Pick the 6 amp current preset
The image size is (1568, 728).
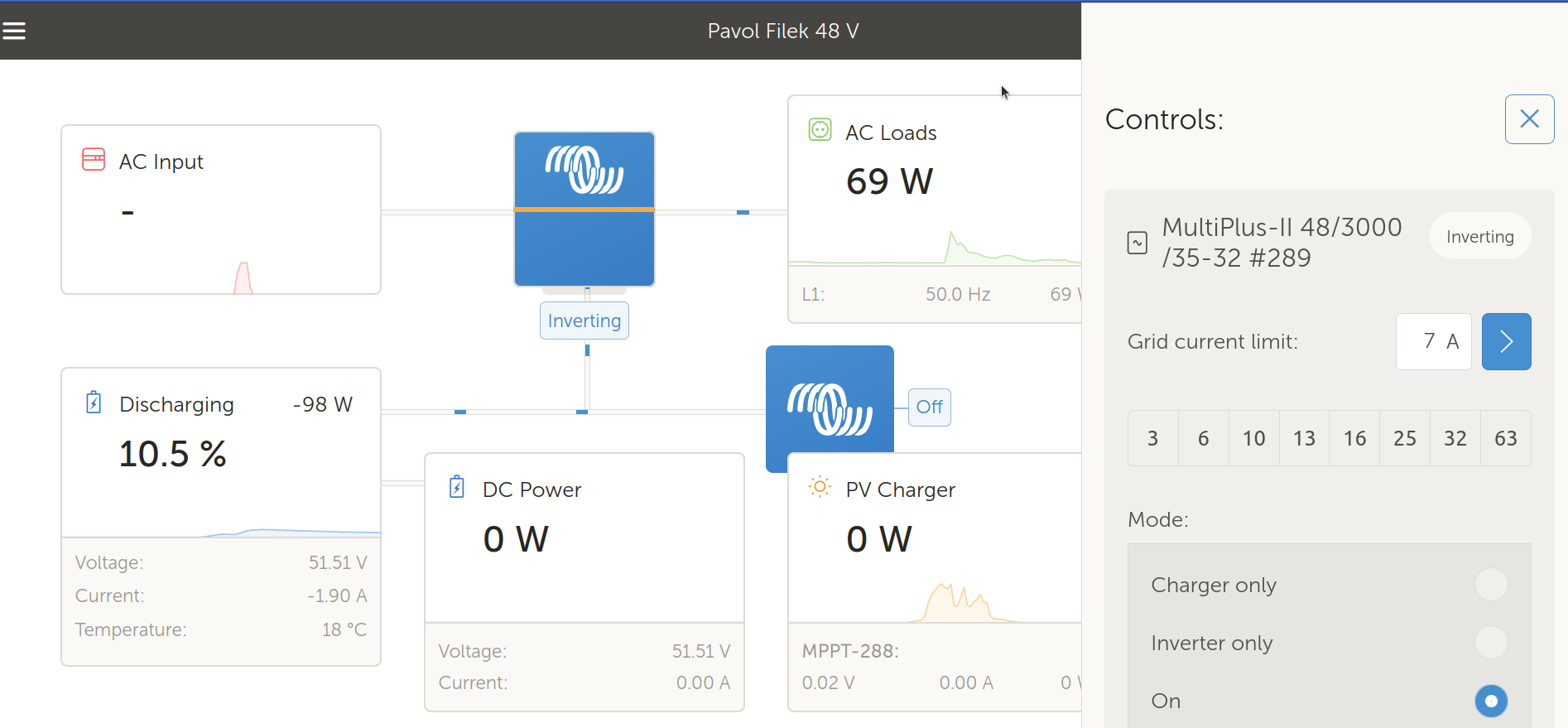(1203, 438)
